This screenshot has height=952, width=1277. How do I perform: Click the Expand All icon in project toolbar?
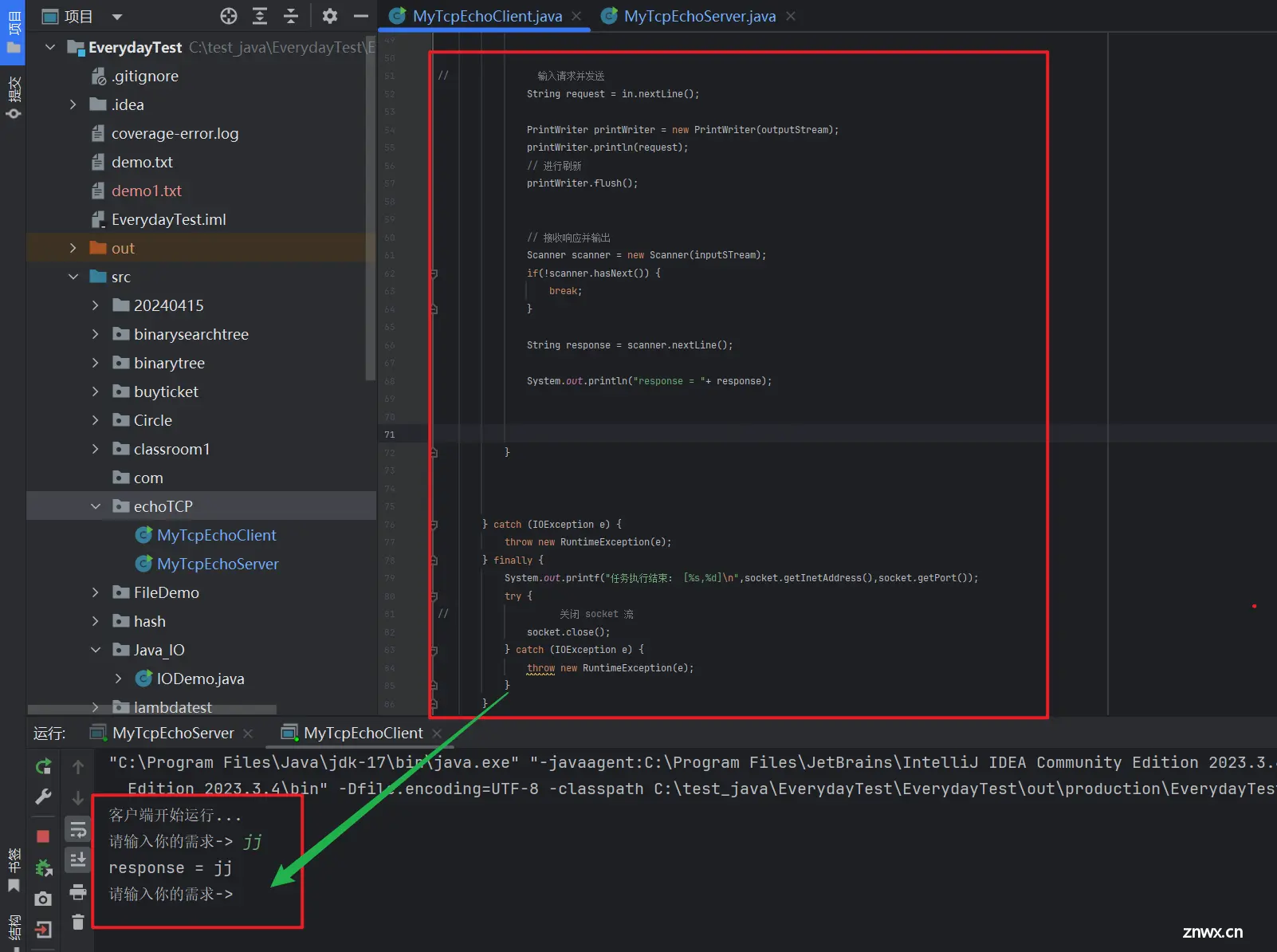[260, 16]
